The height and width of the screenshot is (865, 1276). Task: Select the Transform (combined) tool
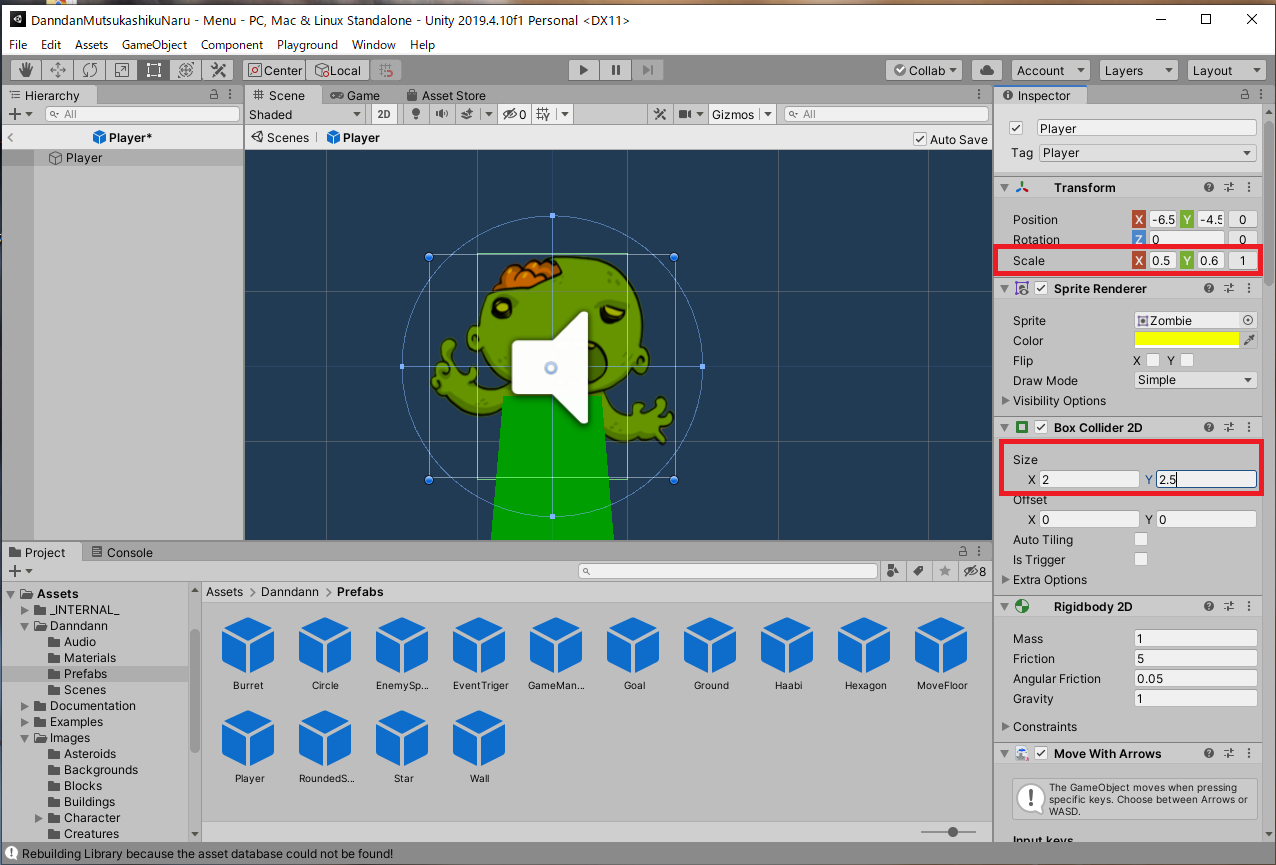[186, 70]
